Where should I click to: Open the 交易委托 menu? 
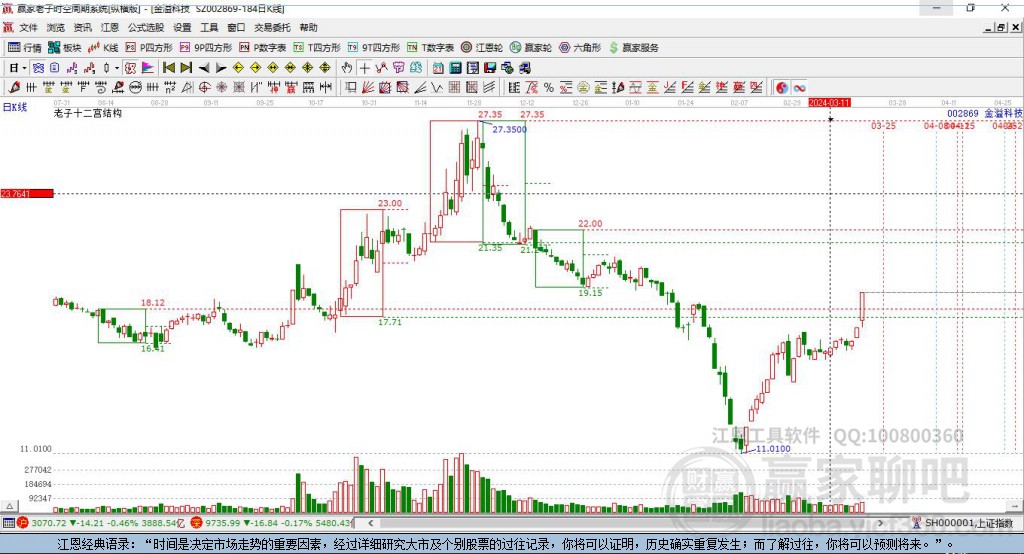pos(272,27)
